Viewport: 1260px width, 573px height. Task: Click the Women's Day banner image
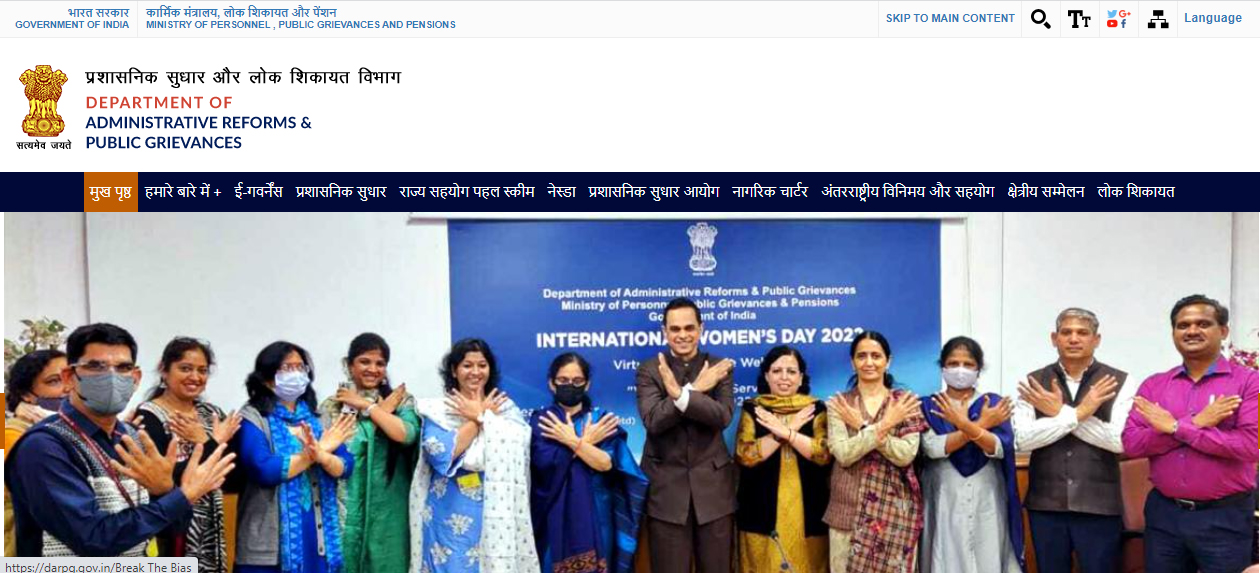630,392
